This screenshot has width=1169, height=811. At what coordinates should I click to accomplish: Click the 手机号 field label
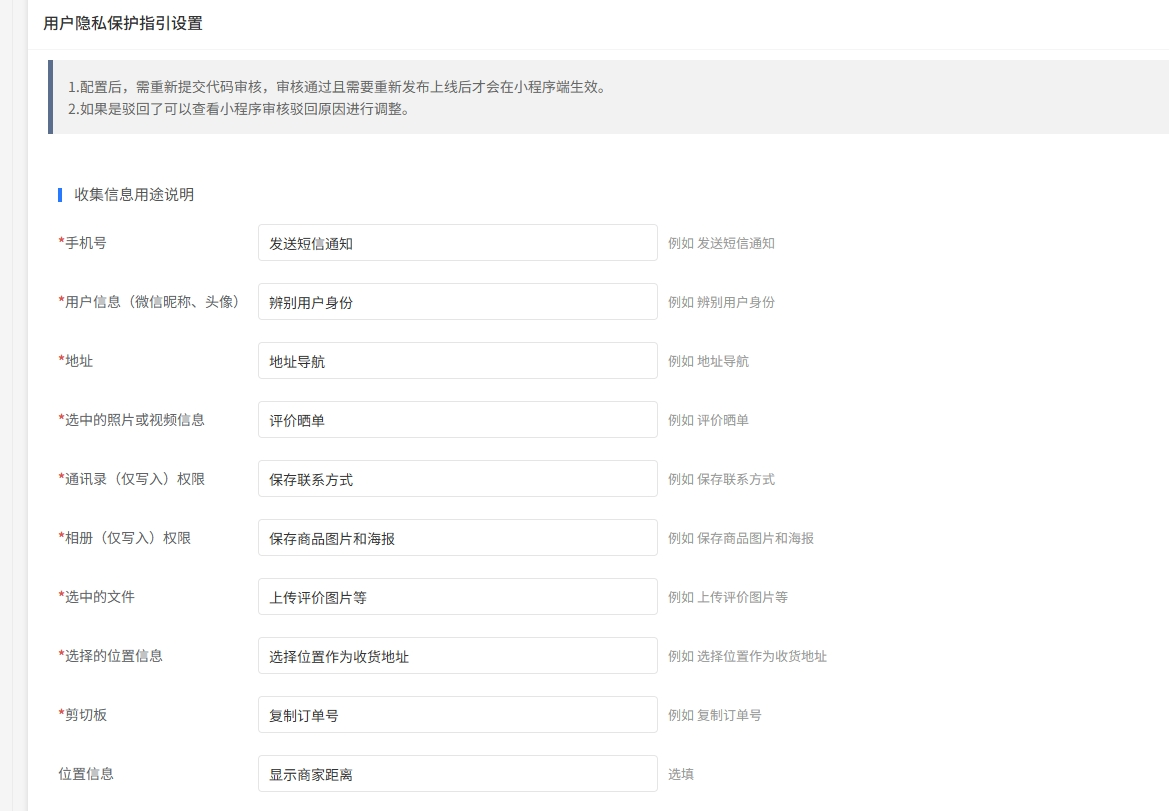tap(85, 243)
